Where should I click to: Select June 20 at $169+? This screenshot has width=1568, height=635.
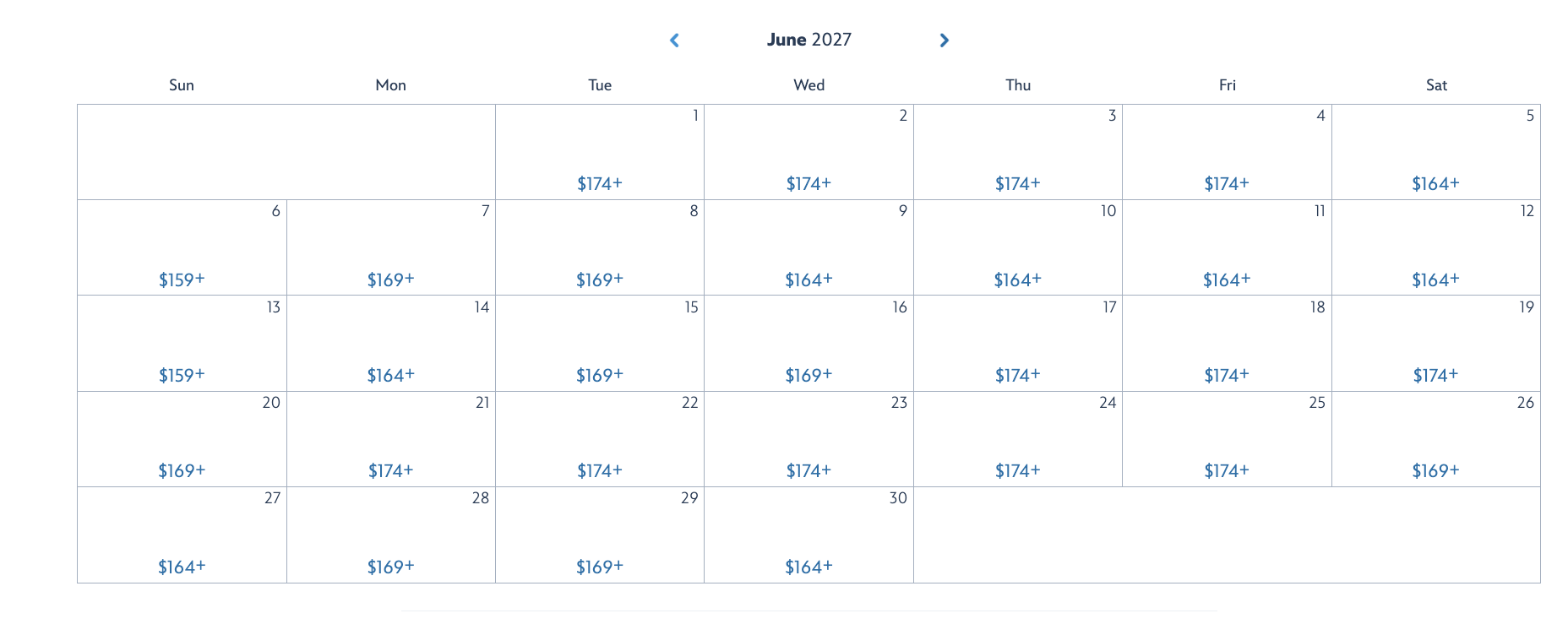tap(182, 470)
